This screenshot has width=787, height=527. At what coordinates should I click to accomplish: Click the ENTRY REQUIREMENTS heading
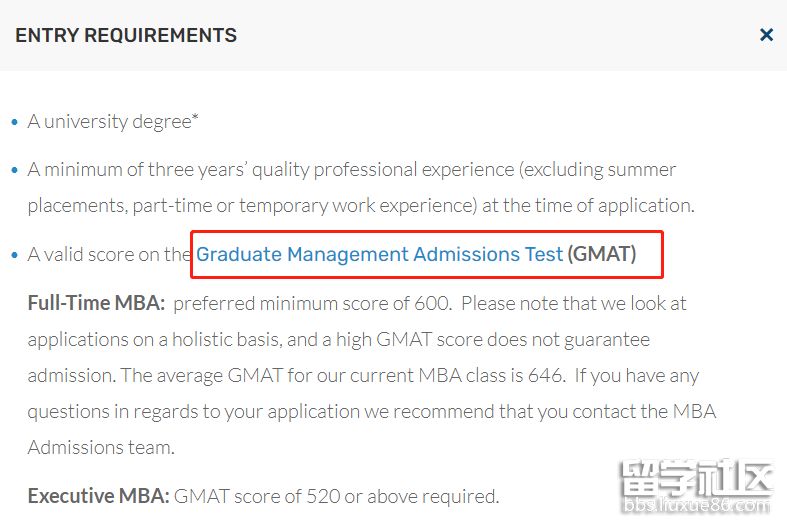coord(126,36)
